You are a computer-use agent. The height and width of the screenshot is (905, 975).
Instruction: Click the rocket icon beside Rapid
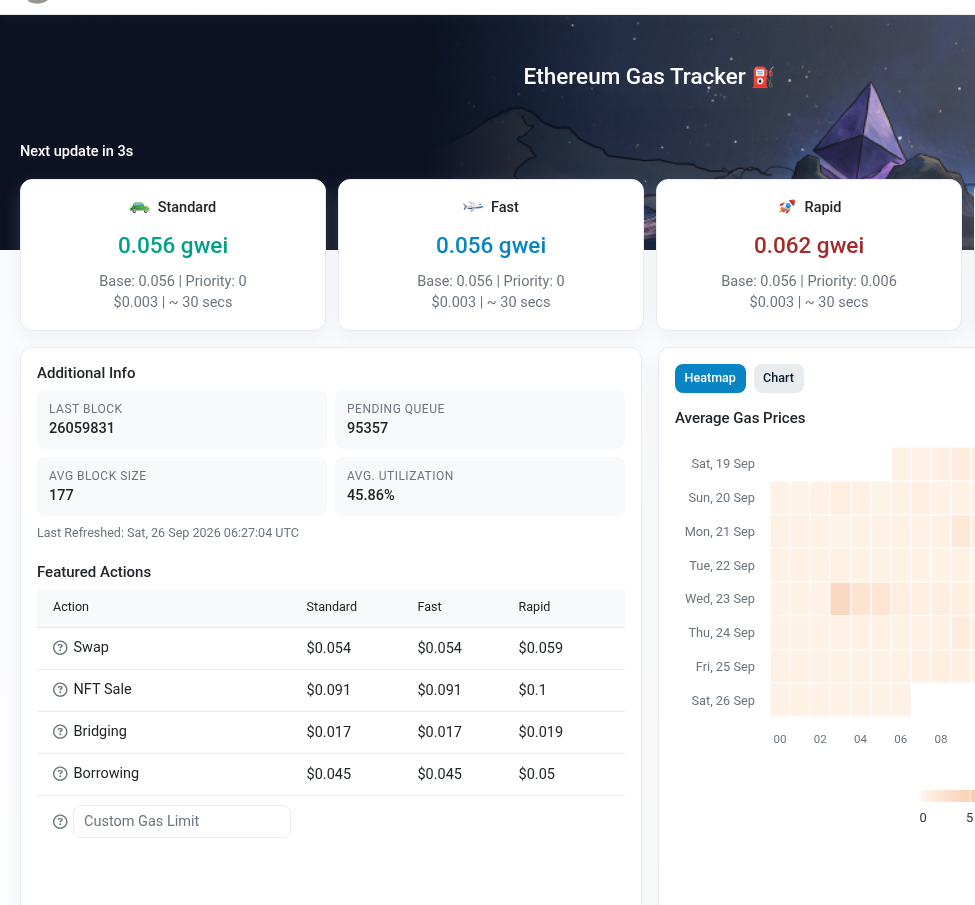click(787, 207)
